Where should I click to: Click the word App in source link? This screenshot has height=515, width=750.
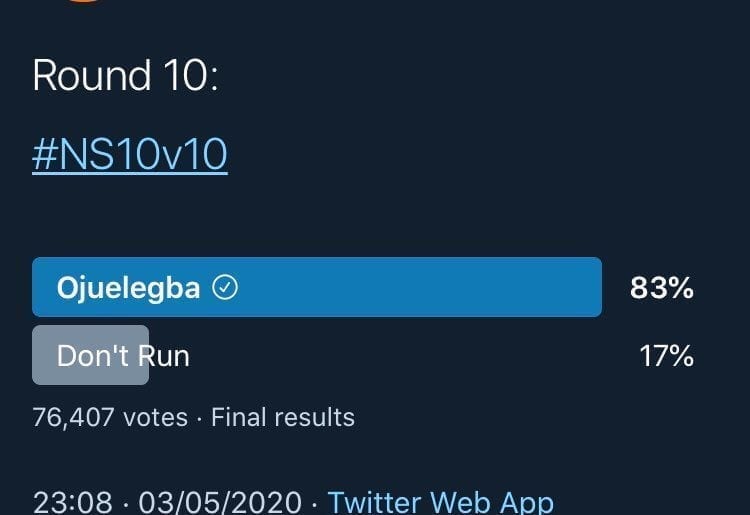(525, 501)
